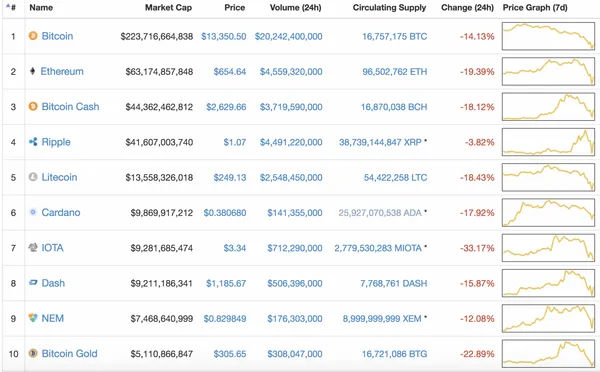Open the Litecoin name link
Image resolution: width=600 pixels, height=372 pixels.
point(59,177)
